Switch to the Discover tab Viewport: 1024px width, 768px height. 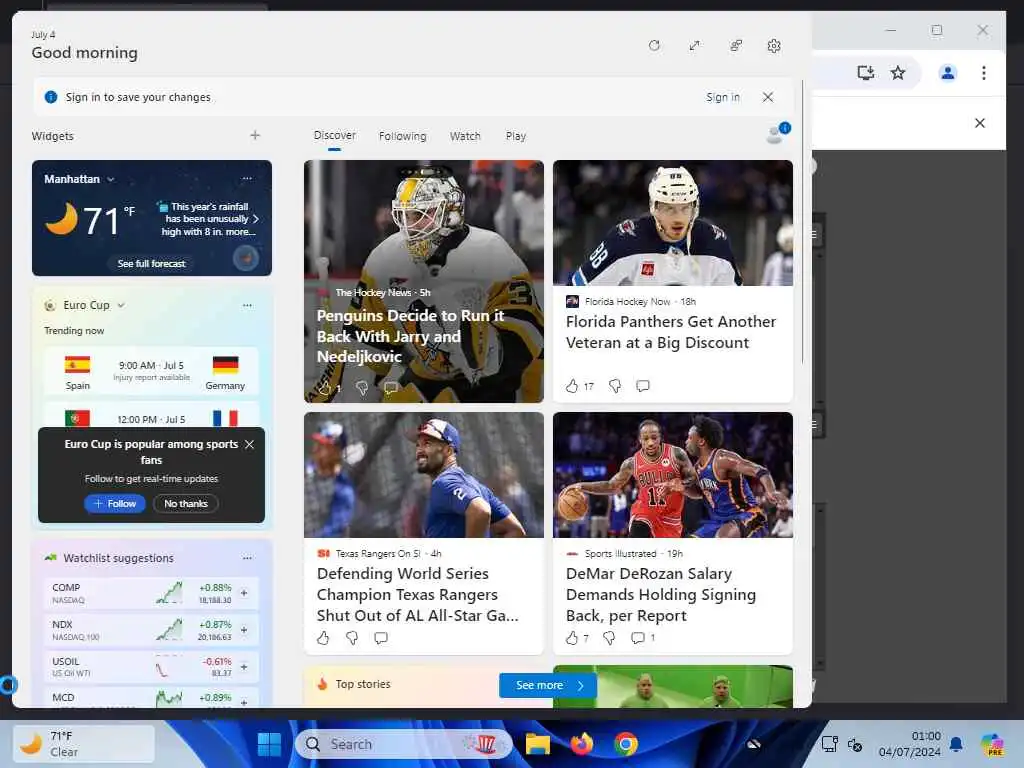pos(334,135)
